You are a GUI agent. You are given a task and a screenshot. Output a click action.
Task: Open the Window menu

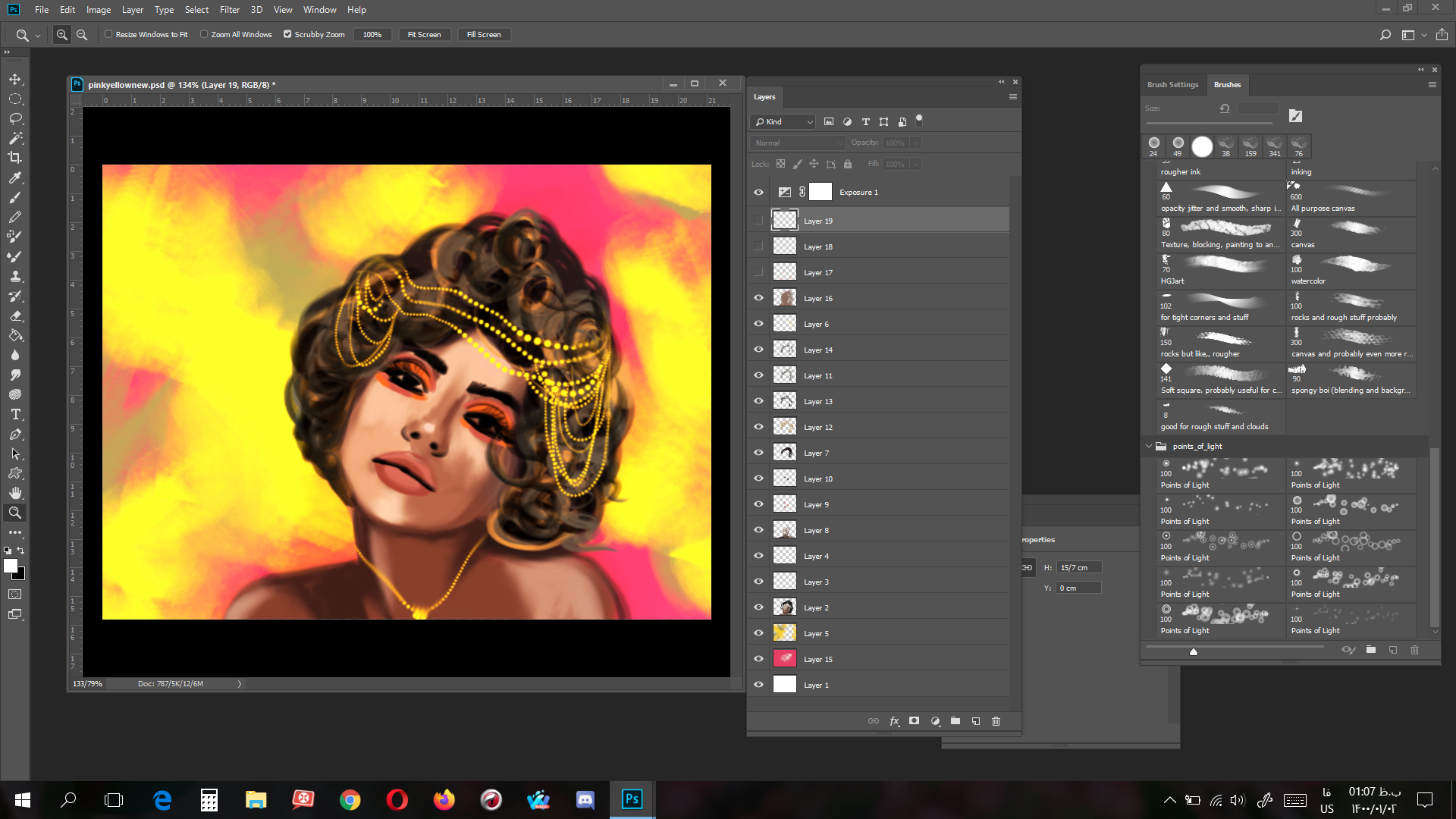320,10
